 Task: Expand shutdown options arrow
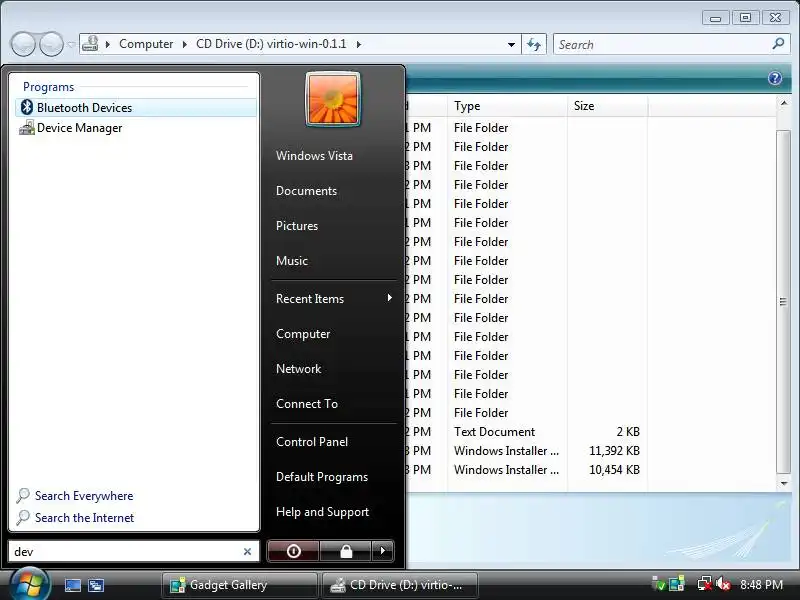[383, 551]
